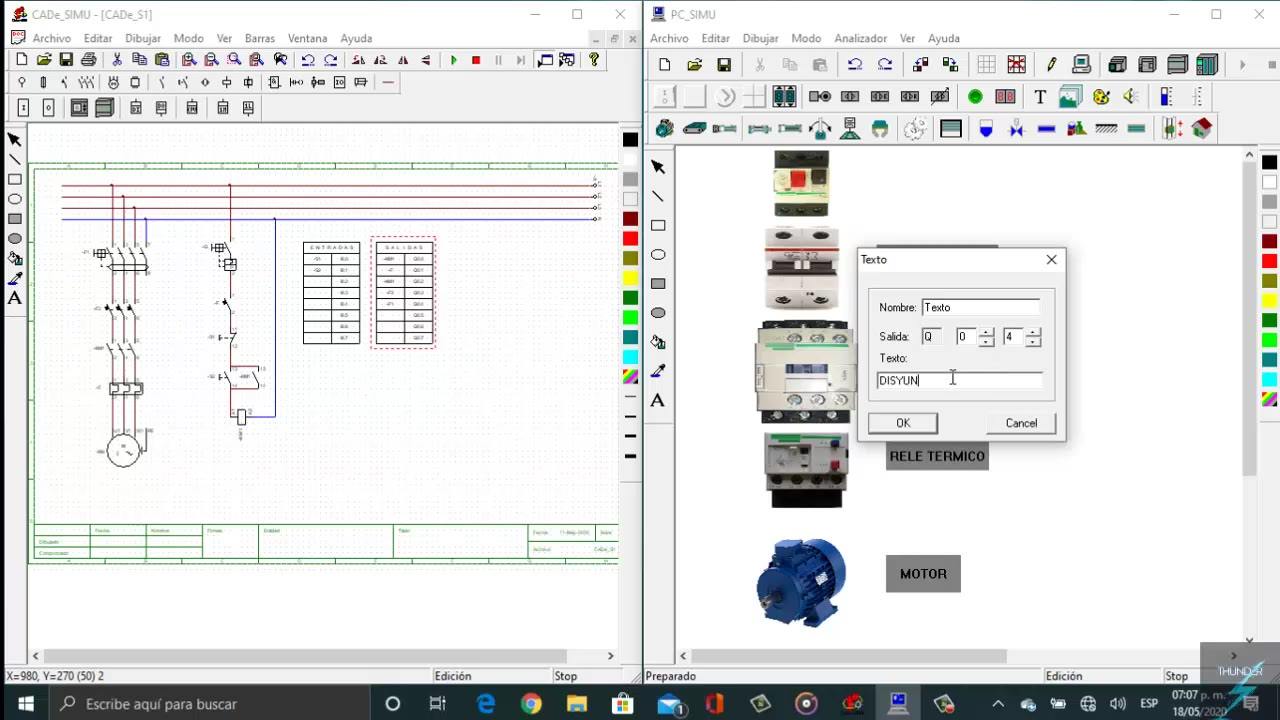The image size is (1280, 720).
Task: Save icon in CADe_SIMU toolbar
Action: [66, 60]
